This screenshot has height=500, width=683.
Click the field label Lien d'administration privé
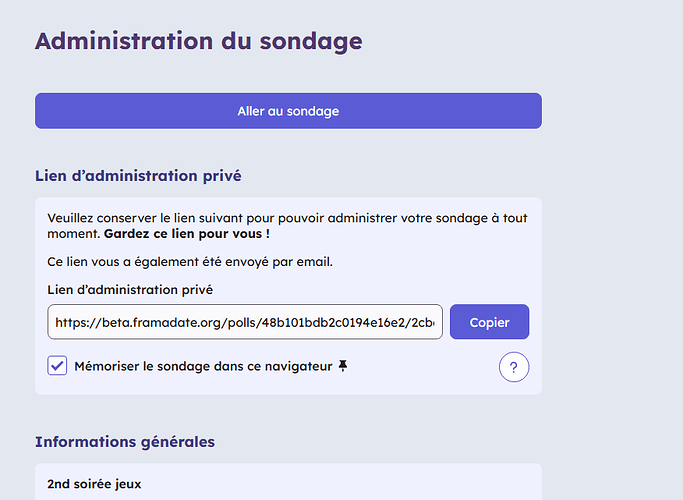coord(130,290)
